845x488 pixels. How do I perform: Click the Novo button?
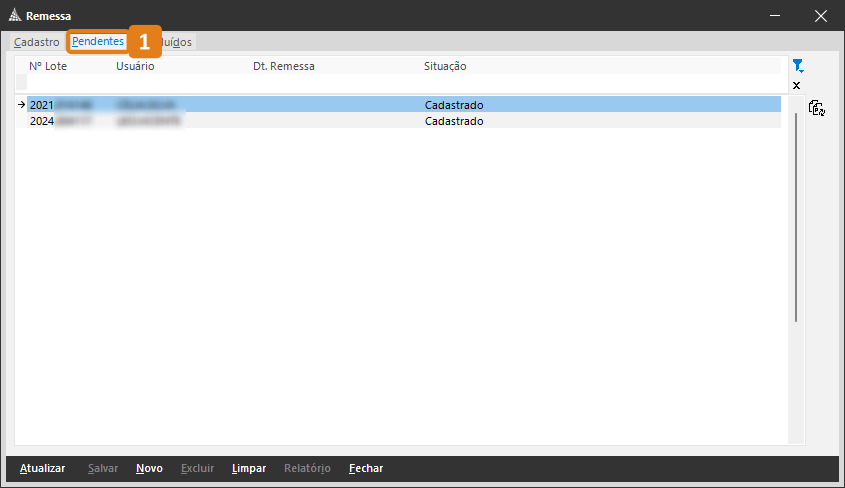(x=149, y=468)
